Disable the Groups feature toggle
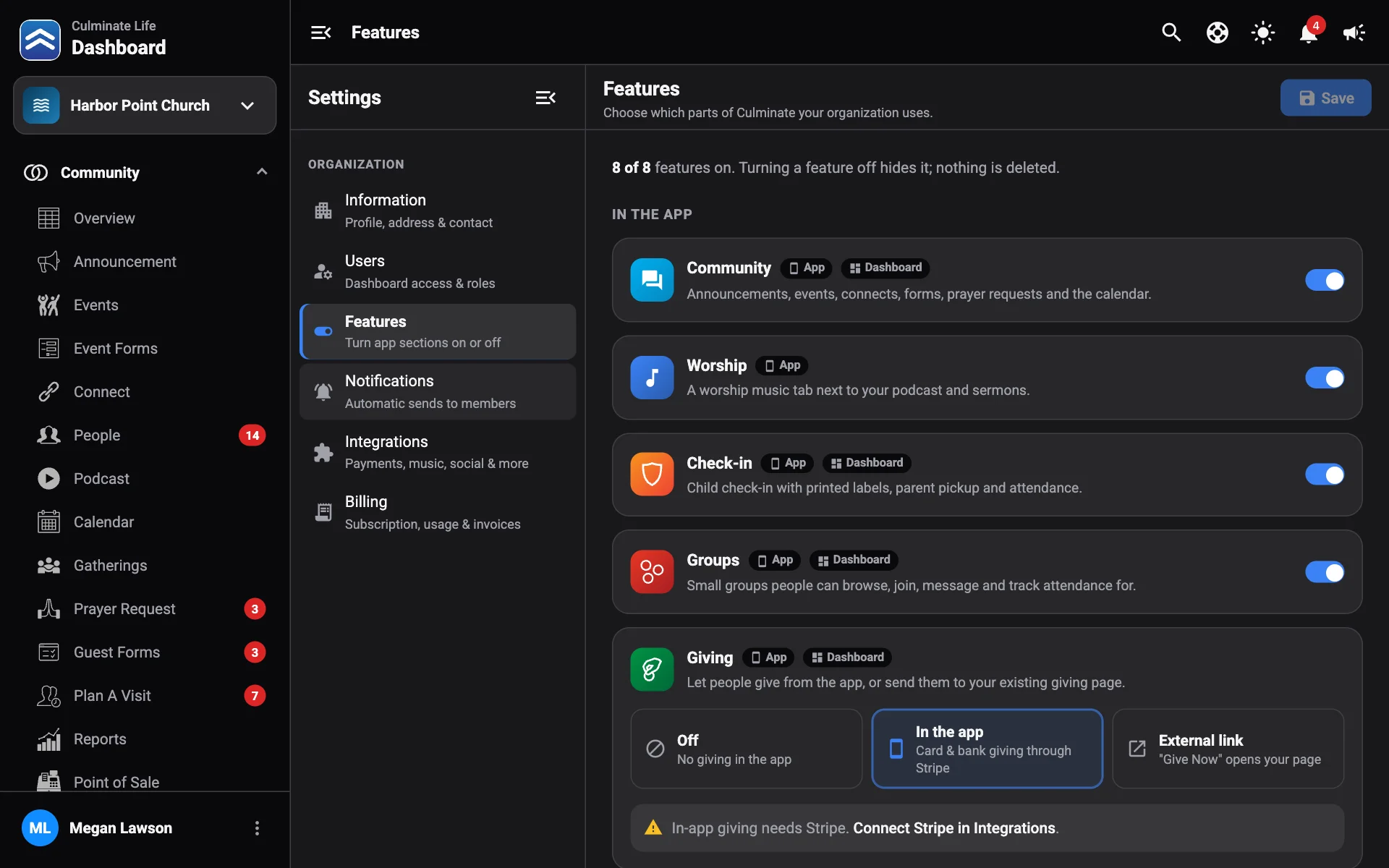Viewport: 1389px width, 868px height. (x=1325, y=572)
